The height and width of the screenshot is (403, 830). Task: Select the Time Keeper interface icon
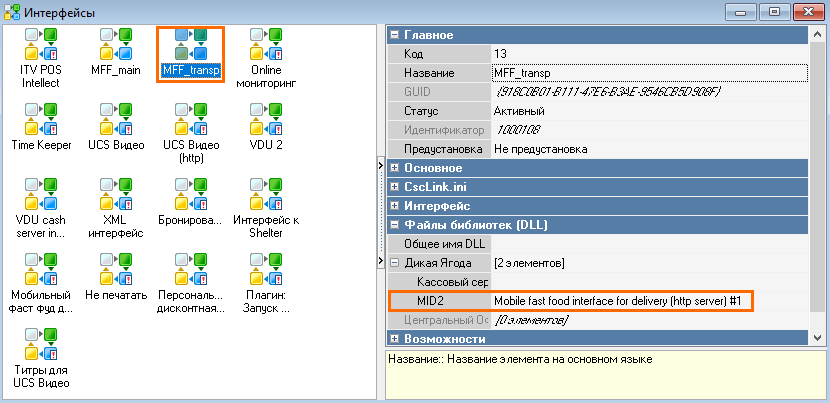tap(41, 121)
